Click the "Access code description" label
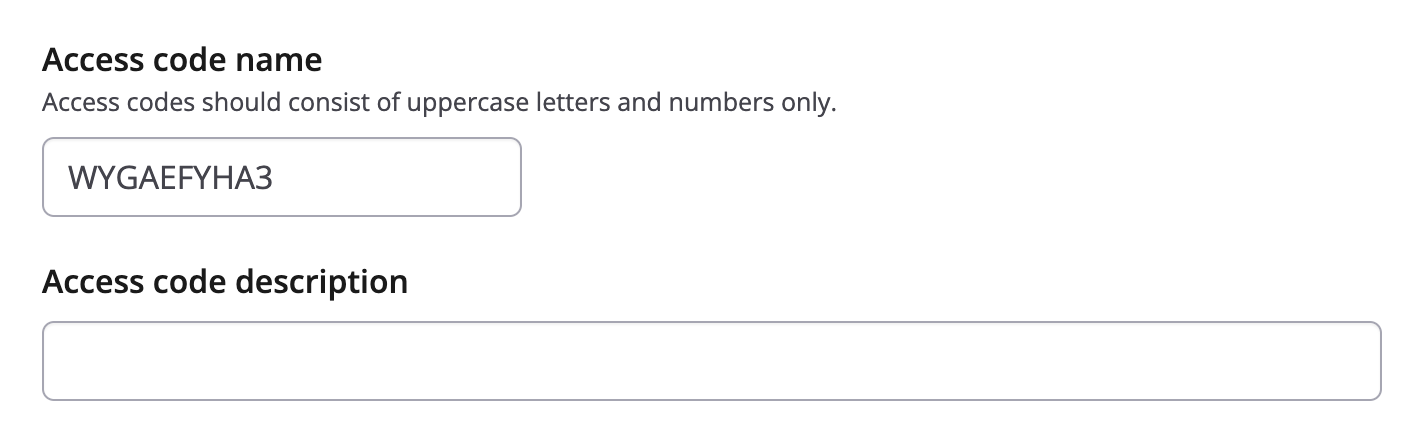 225,282
